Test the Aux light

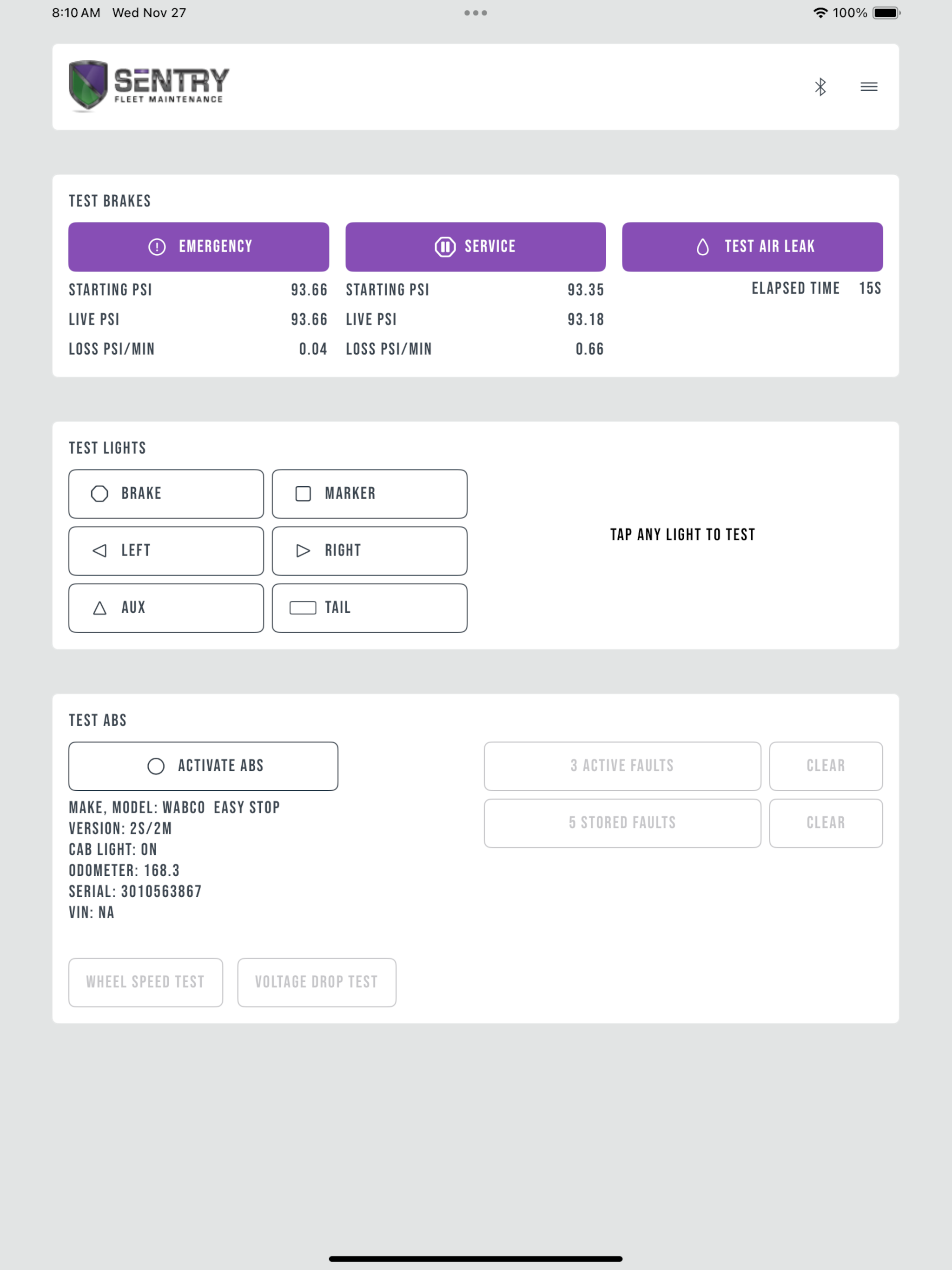click(166, 608)
